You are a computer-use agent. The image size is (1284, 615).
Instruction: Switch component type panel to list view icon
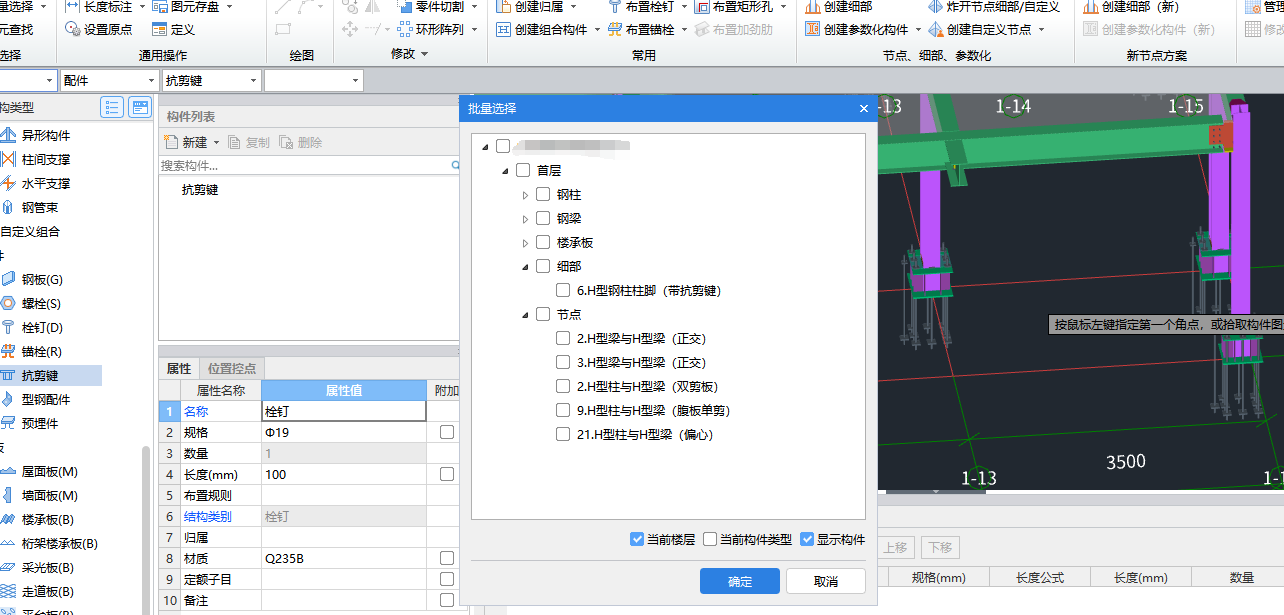[x=112, y=107]
